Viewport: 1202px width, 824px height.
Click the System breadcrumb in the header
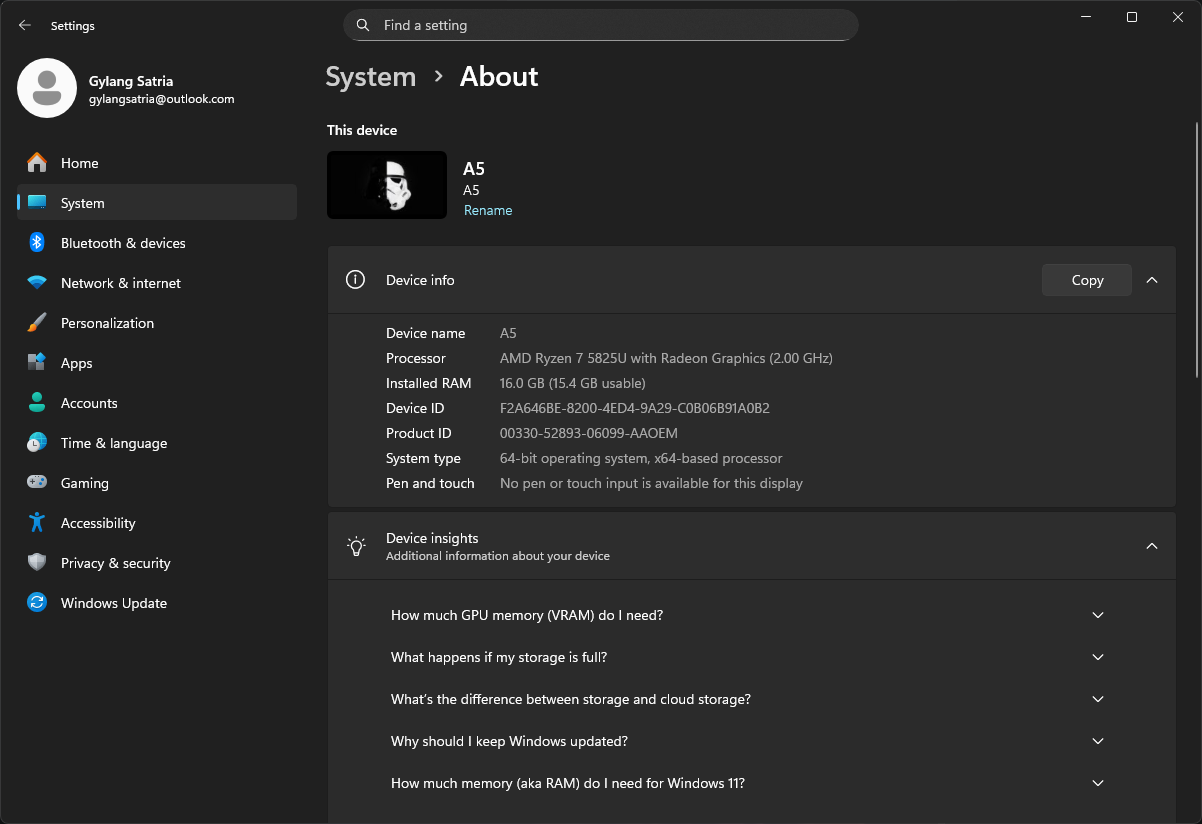(370, 77)
